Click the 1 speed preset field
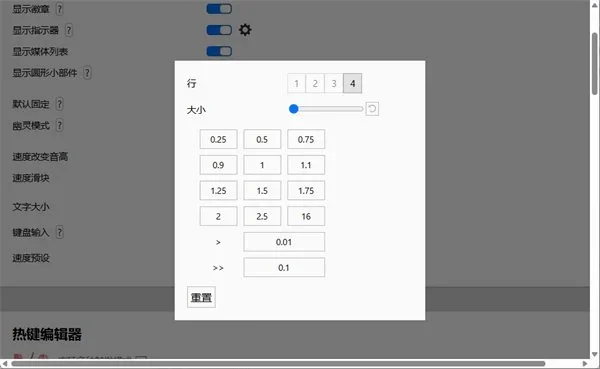This screenshot has height=369, width=600. (x=262, y=165)
